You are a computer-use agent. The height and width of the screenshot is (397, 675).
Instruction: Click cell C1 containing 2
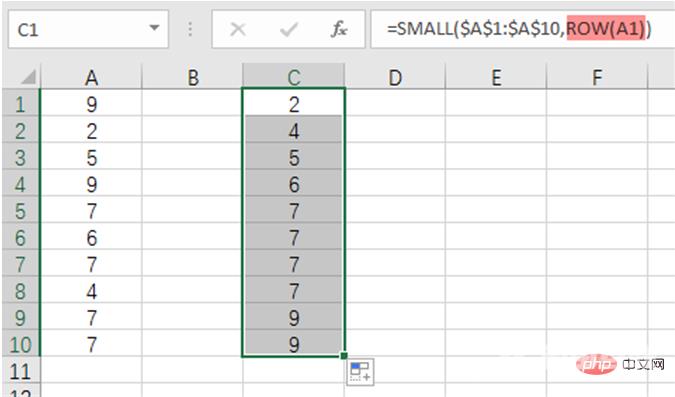click(294, 103)
